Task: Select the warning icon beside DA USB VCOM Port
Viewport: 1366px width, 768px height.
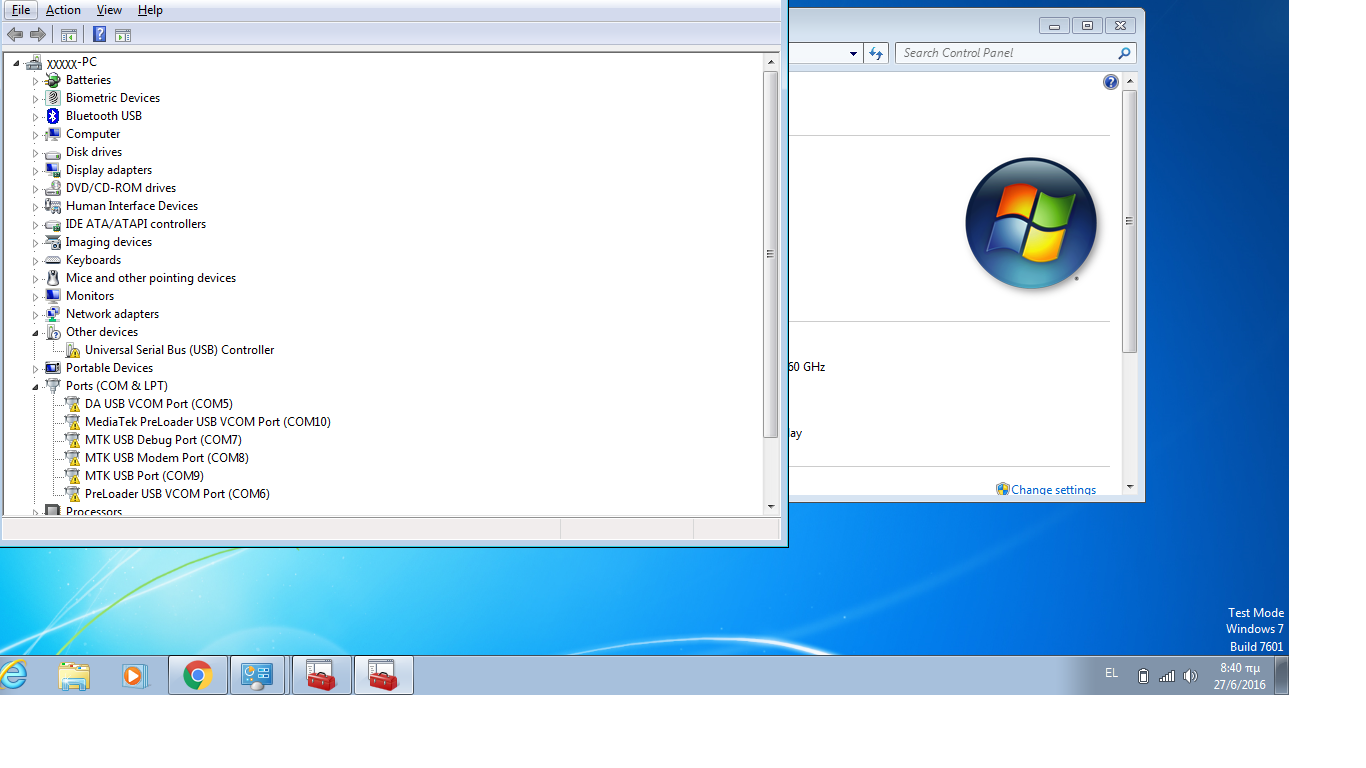Action: tap(72, 404)
